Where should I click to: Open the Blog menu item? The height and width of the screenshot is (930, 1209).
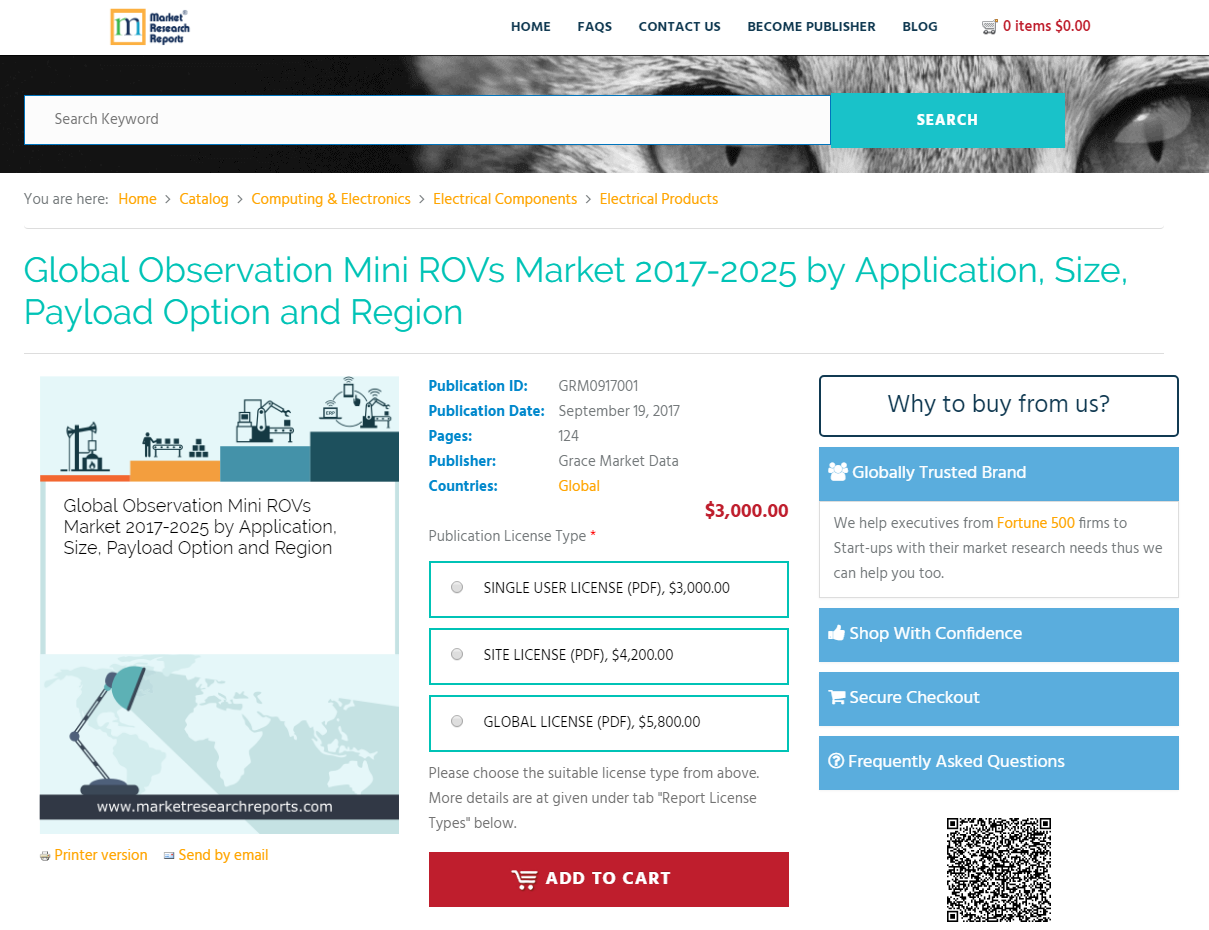point(920,27)
